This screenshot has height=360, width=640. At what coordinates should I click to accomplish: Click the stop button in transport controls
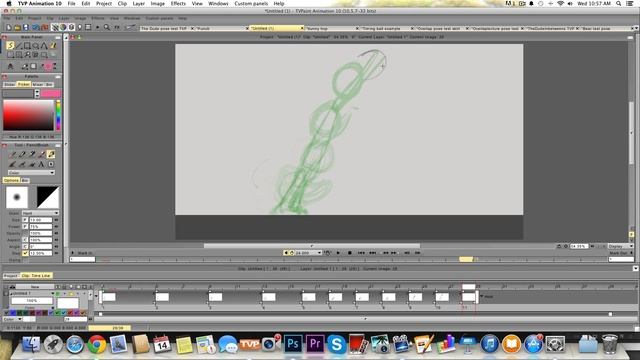point(349,253)
